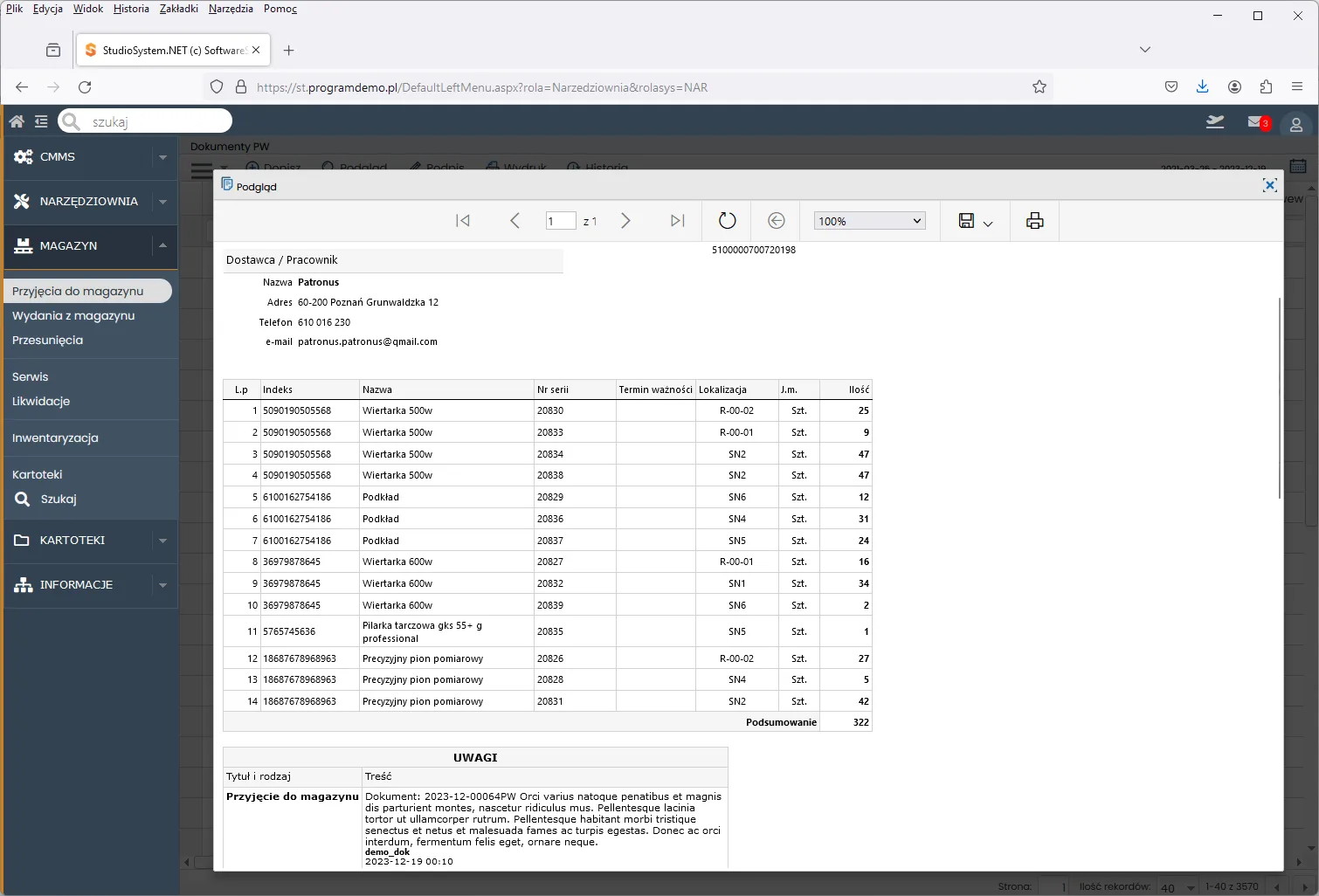Open Inwentaryzacja menu item
This screenshot has width=1319, height=896.
tap(55, 438)
